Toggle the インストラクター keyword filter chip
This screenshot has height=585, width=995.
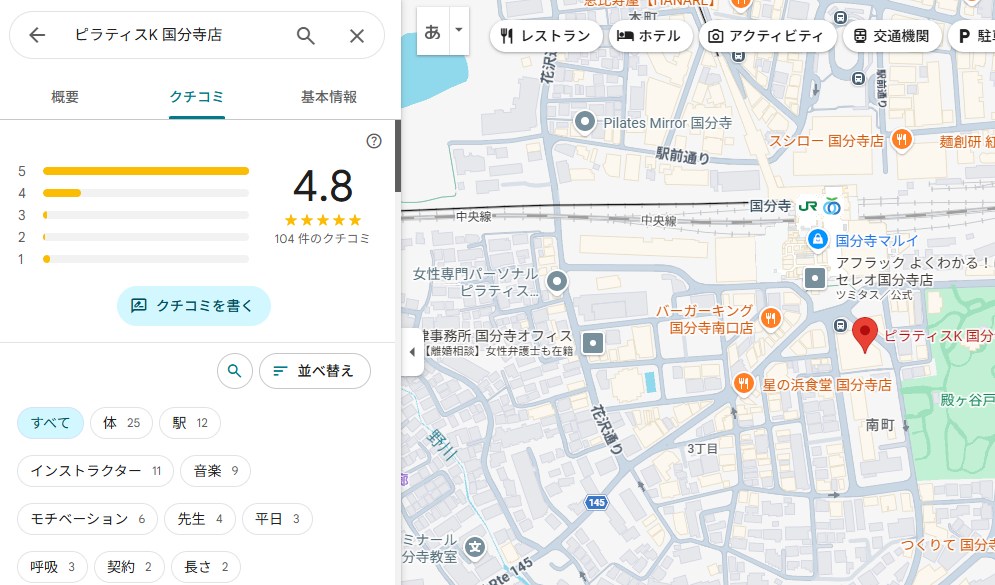[95, 471]
